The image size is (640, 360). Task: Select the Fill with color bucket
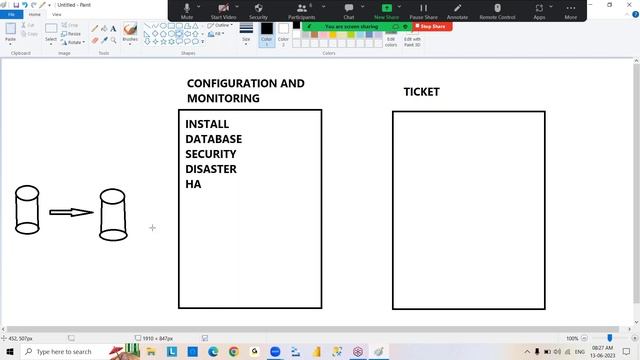tap(104, 29)
